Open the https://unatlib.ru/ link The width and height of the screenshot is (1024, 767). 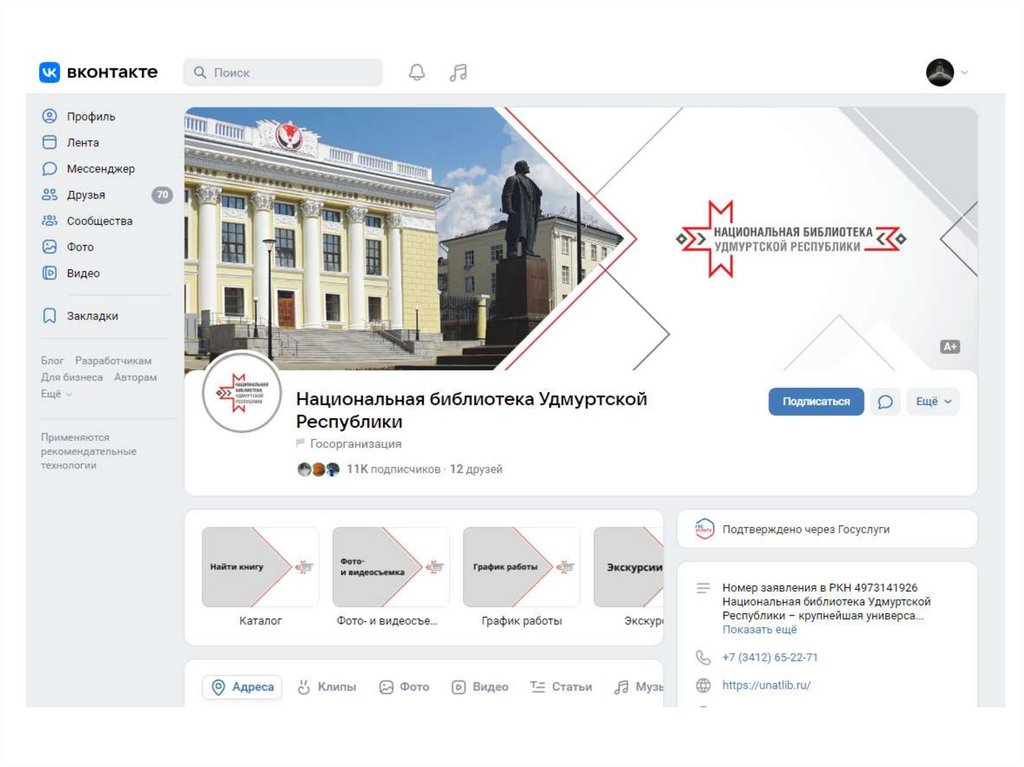766,685
